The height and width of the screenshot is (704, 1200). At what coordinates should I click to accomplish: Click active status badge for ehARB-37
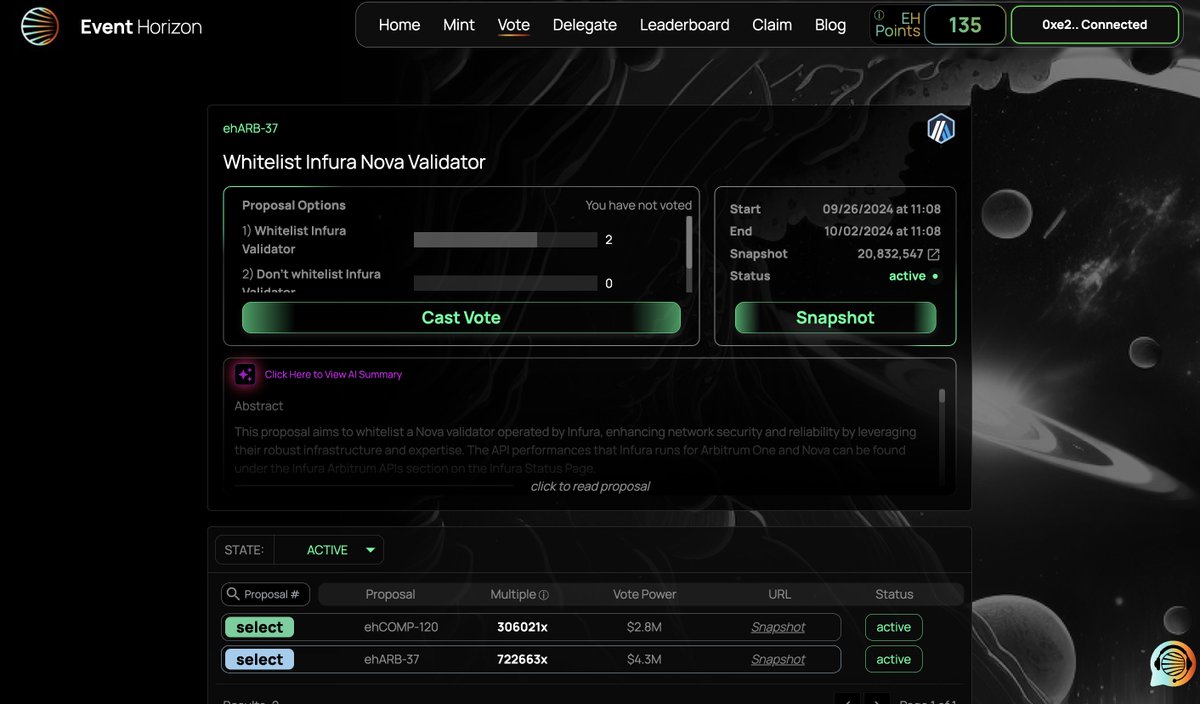click(x=893, y=659)
